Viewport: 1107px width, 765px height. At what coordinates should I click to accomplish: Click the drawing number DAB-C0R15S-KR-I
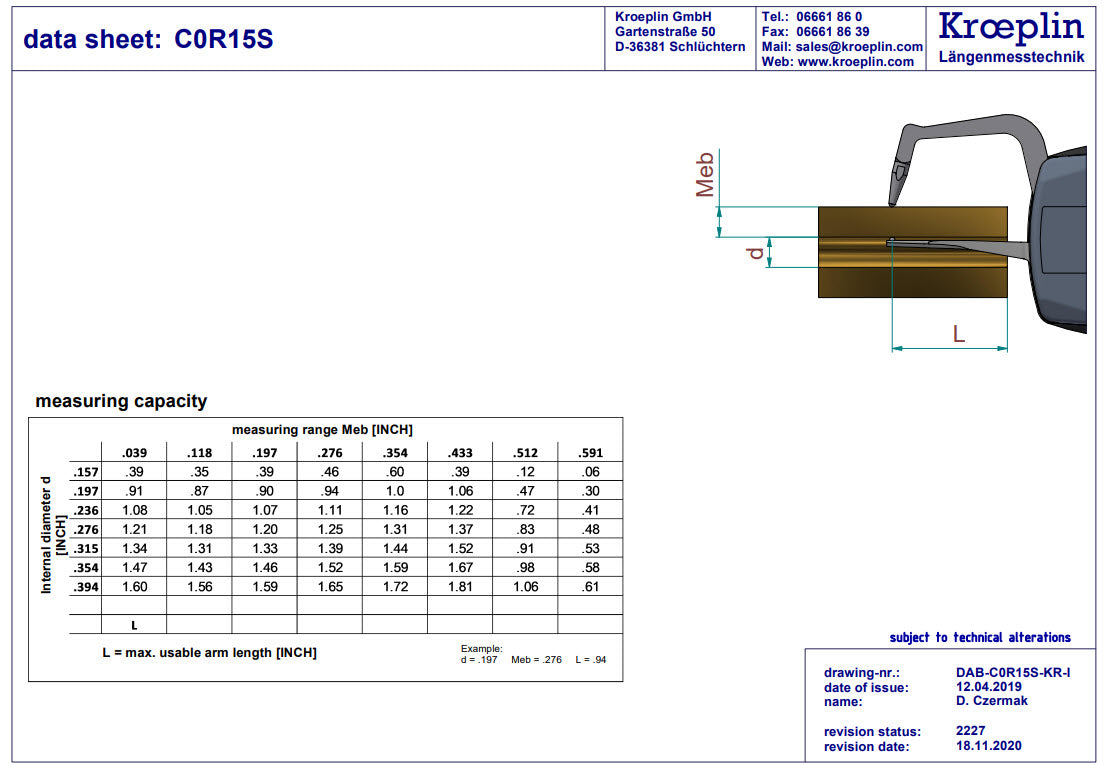pos(1012,673)
